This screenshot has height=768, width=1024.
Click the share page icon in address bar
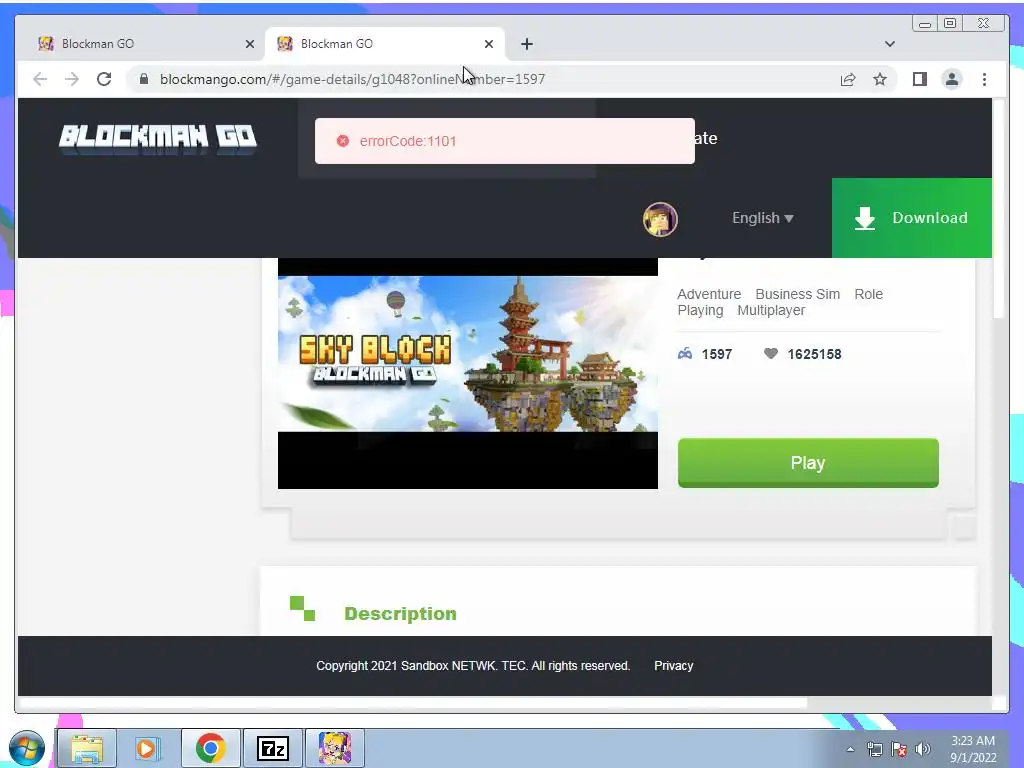point(848,79)
